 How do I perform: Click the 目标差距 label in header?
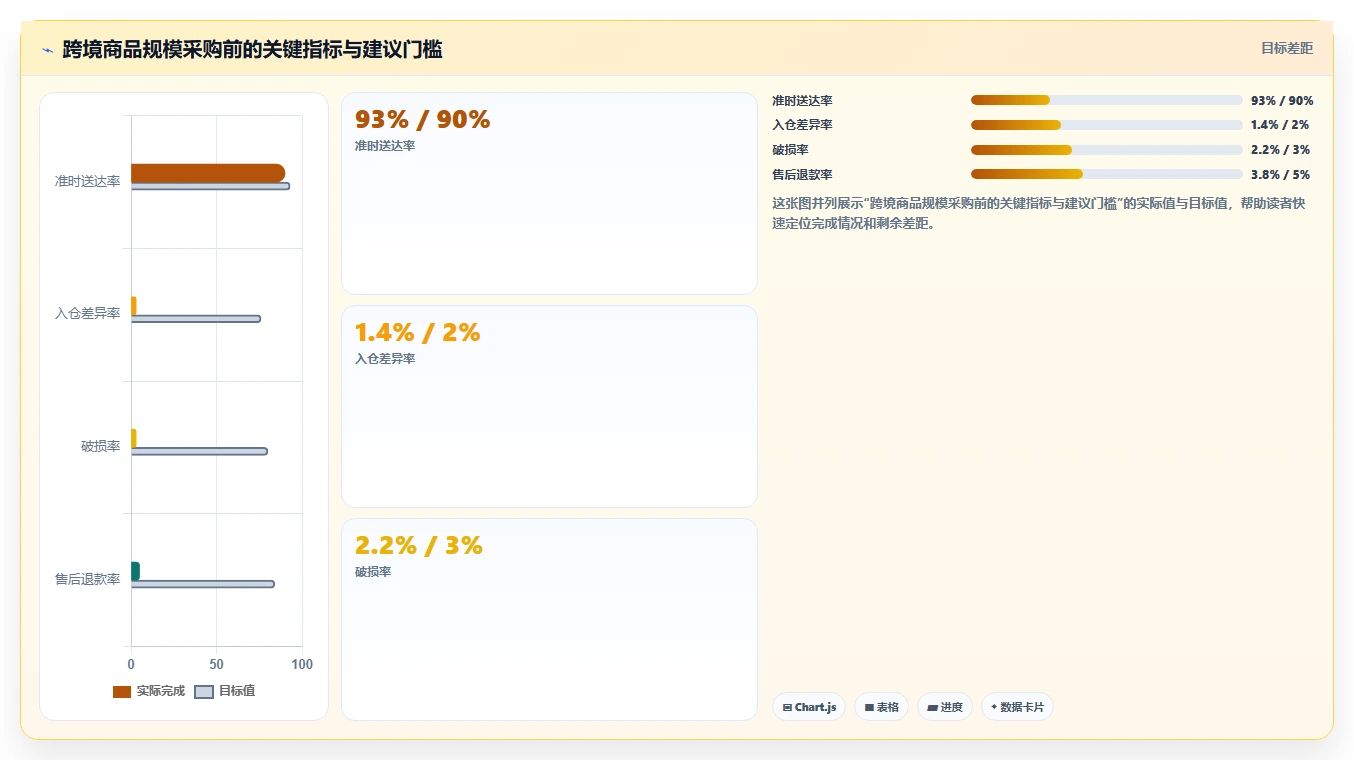point(1286,48)
